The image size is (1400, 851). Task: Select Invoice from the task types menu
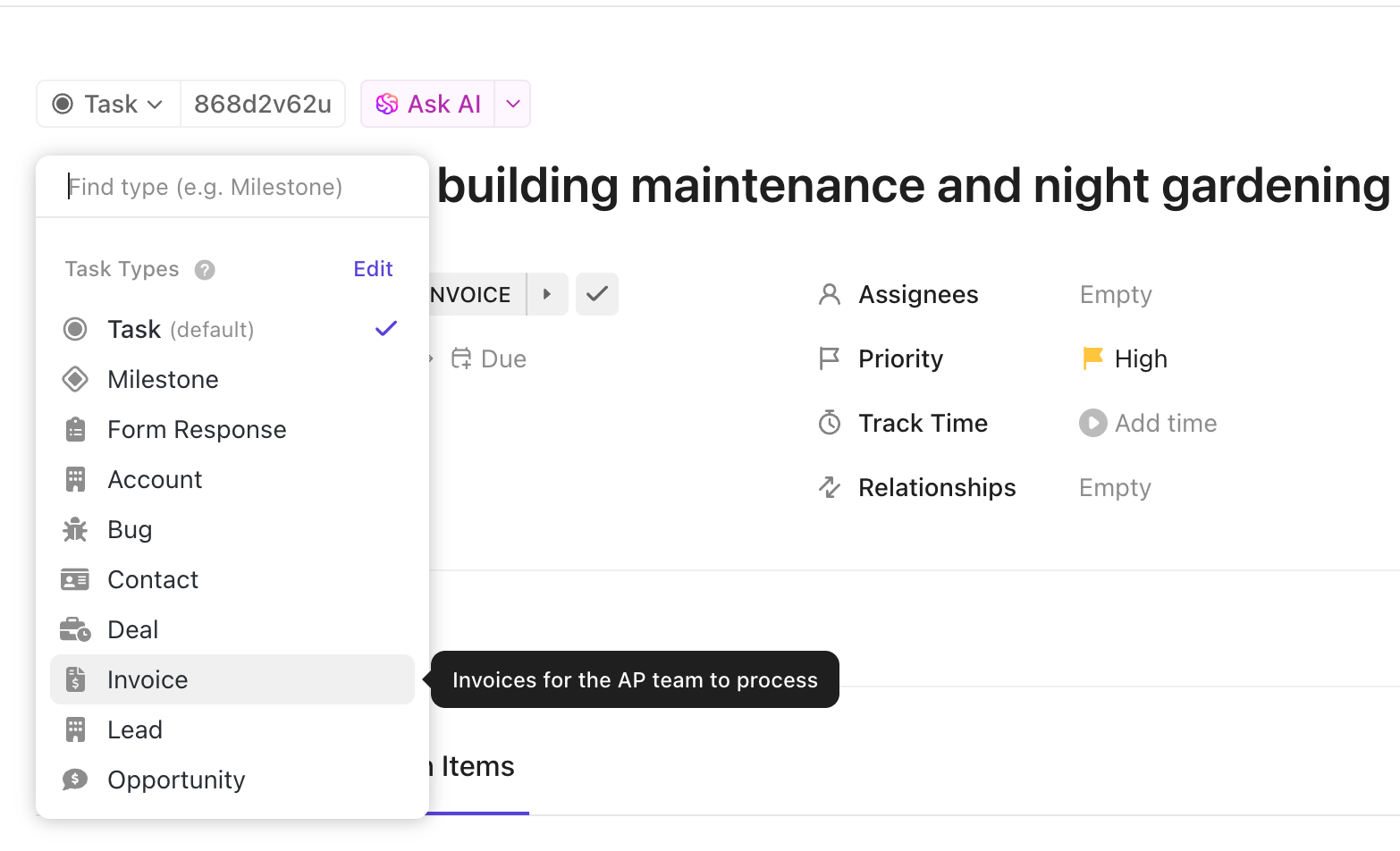click(148, 680)
